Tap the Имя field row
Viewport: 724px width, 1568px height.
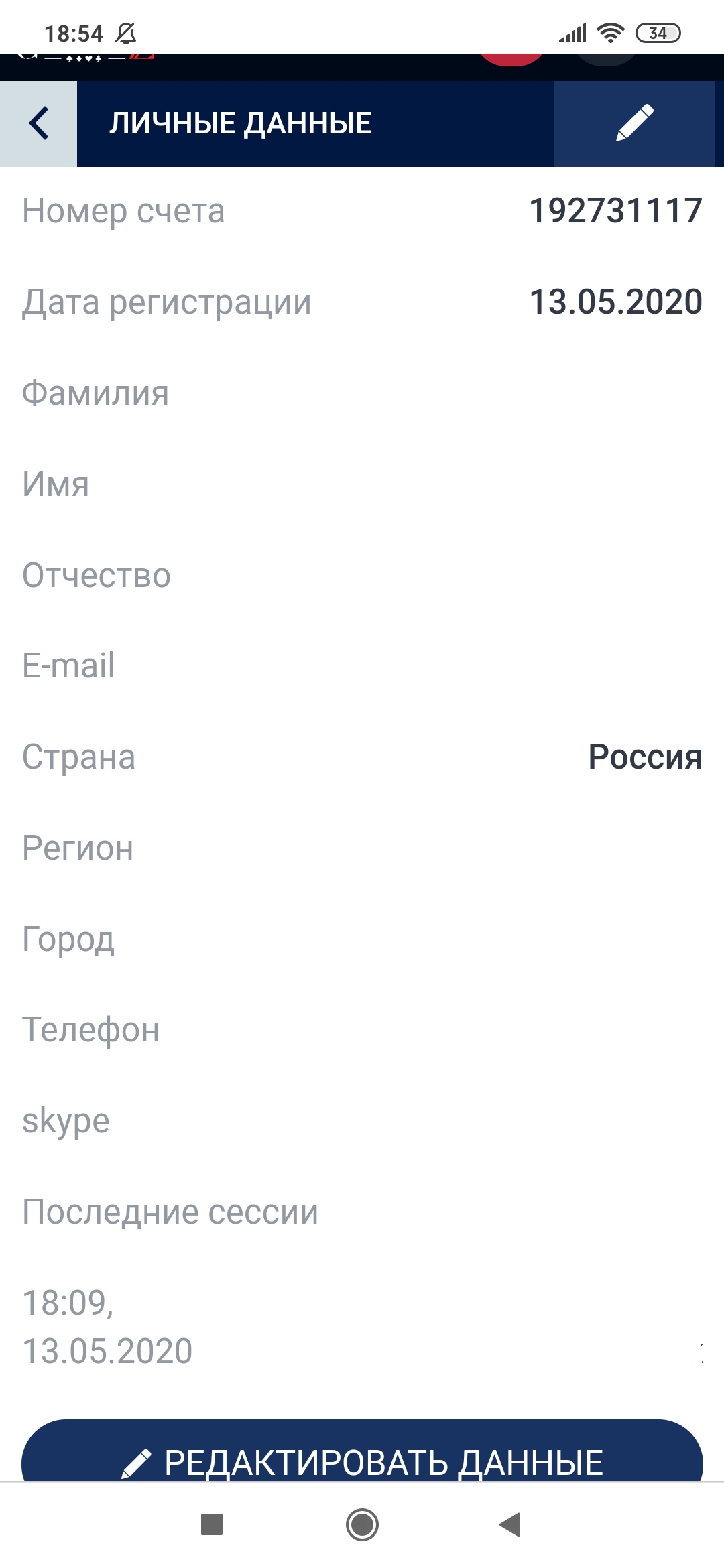[362, 484]
